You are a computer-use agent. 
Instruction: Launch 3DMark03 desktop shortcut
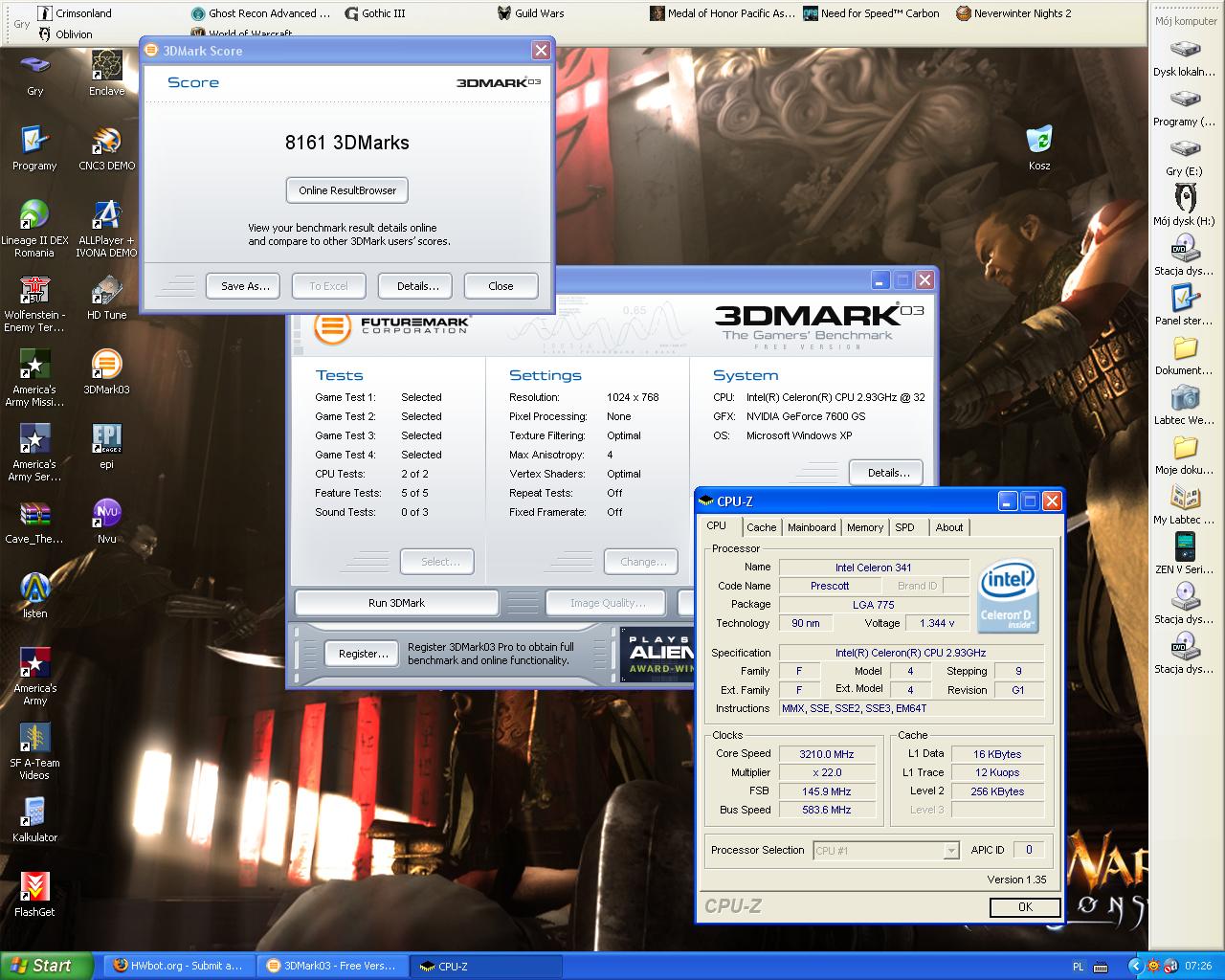coord(107,371)
